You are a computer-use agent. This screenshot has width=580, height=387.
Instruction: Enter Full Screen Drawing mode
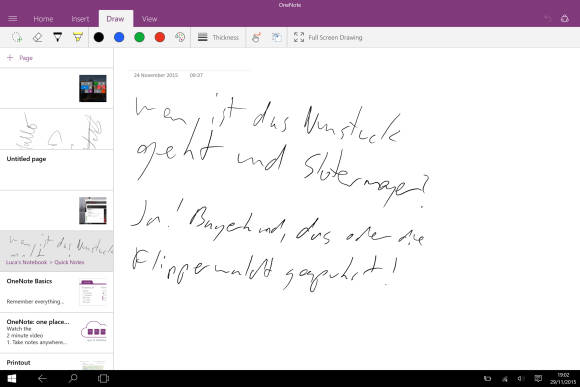[328, 37]
